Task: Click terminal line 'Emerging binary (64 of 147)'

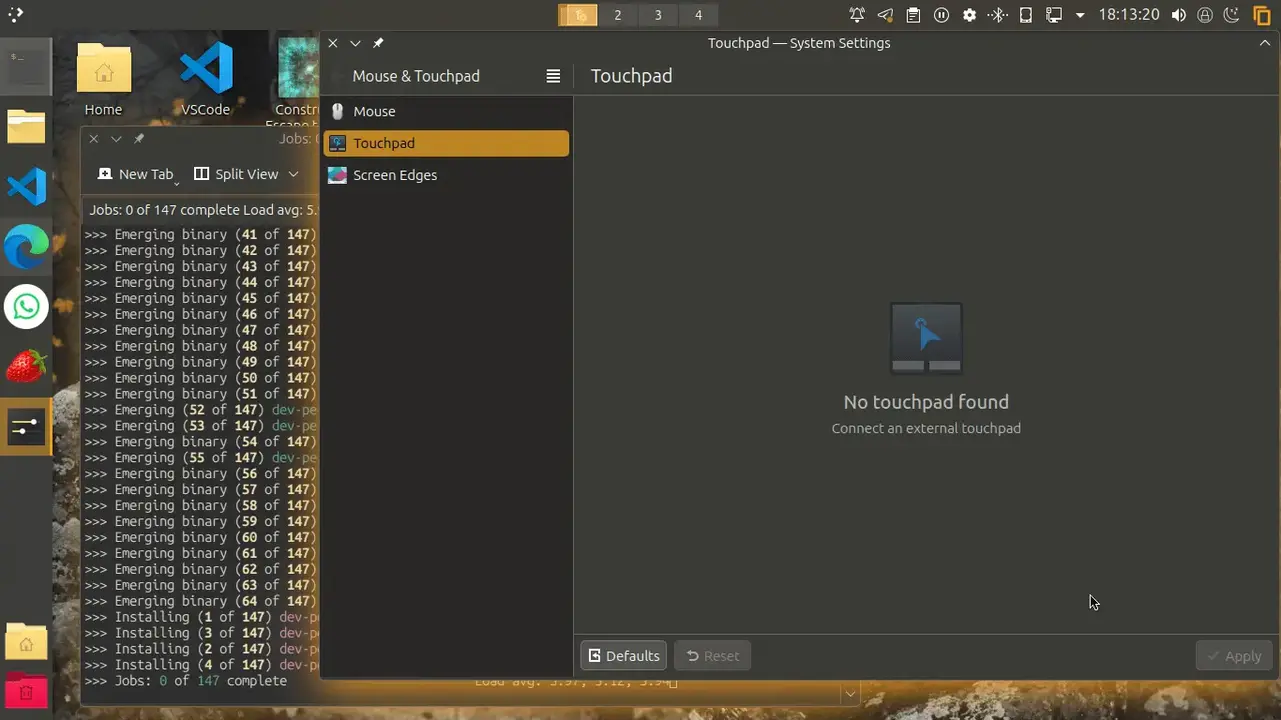Action: pos(200,601)
